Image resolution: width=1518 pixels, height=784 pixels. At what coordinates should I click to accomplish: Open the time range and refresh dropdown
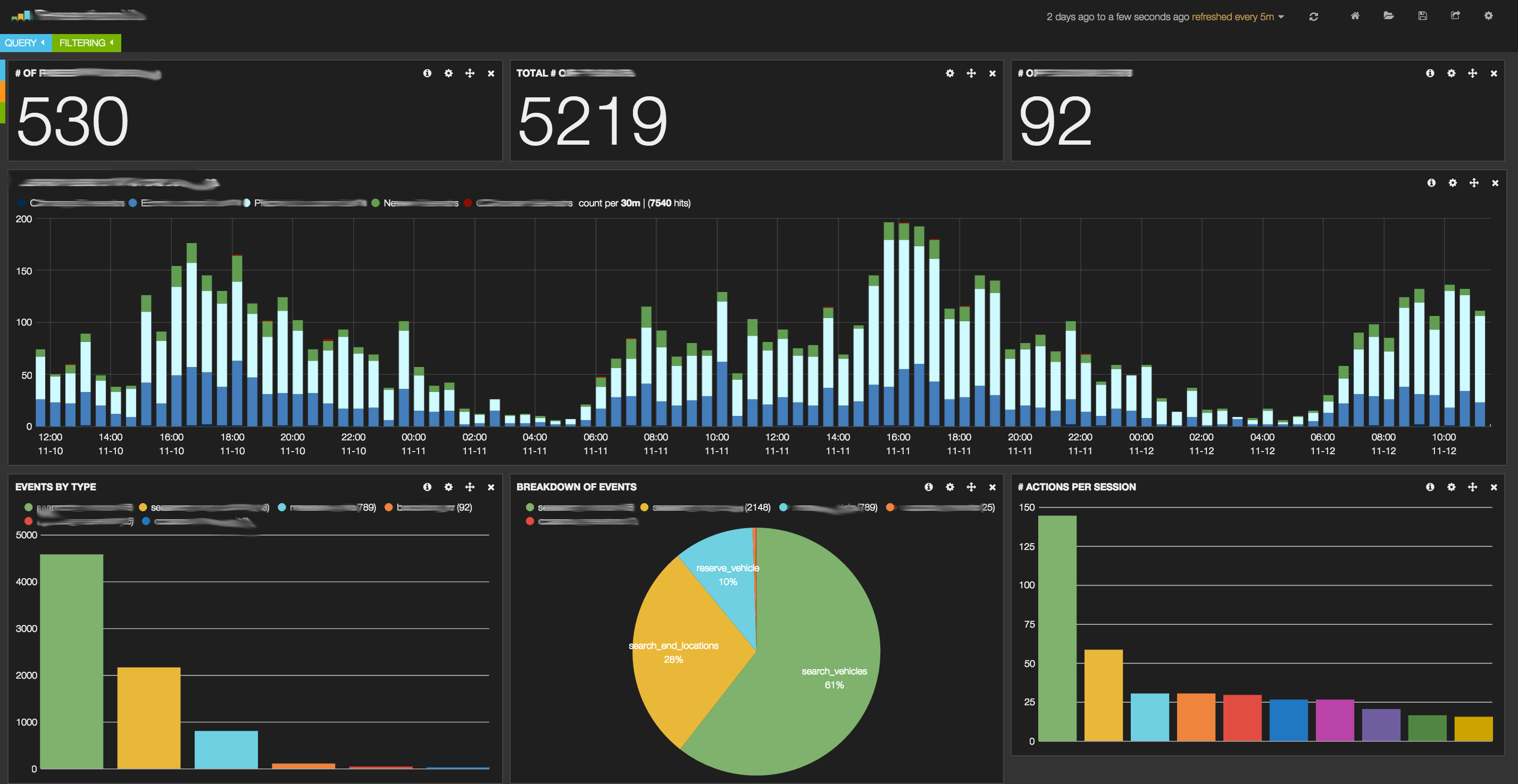click(x=1165, y=16)
